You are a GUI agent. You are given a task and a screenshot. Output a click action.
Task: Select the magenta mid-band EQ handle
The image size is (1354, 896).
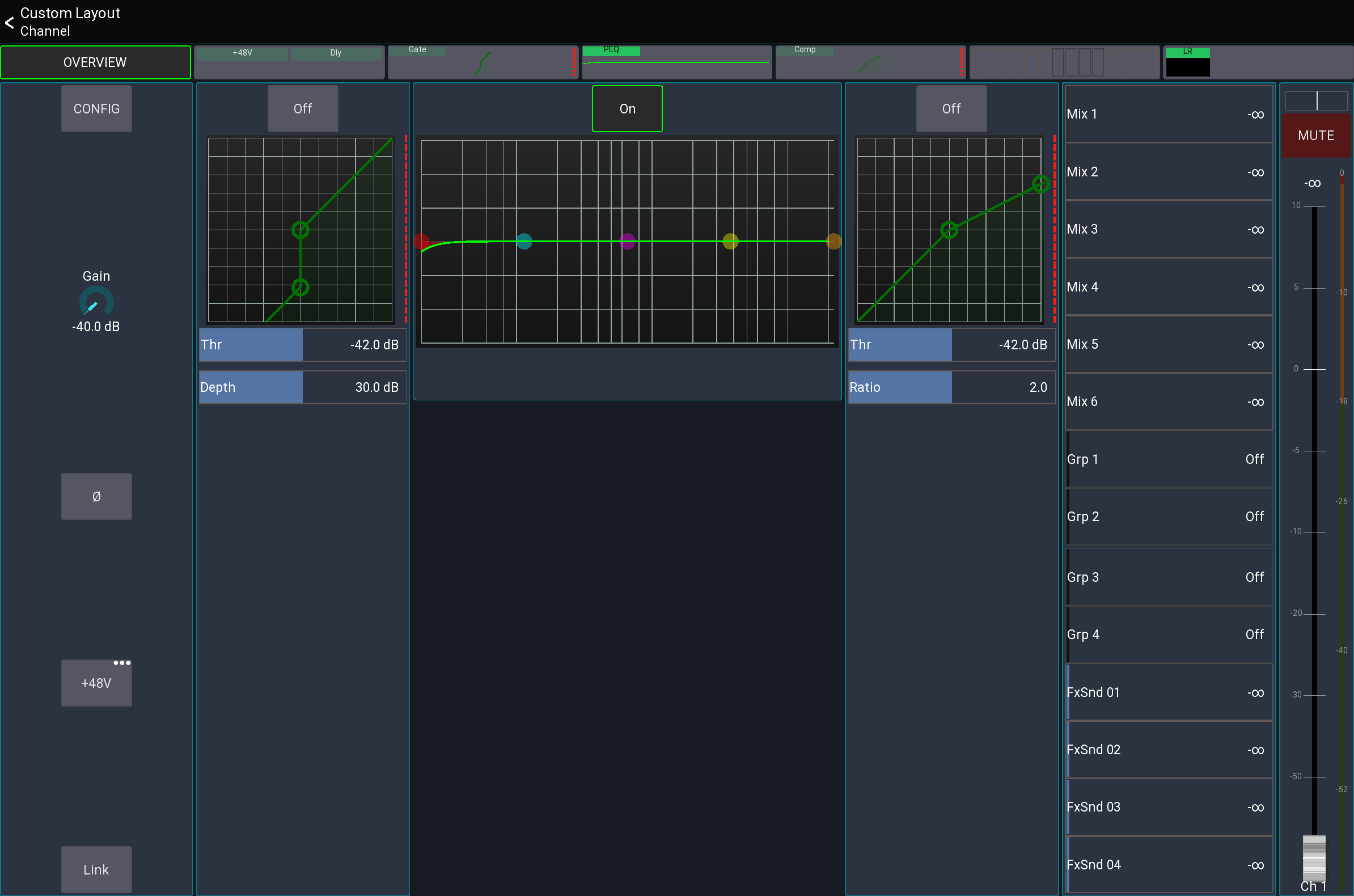pyautogui.click(x=627, y=241)
